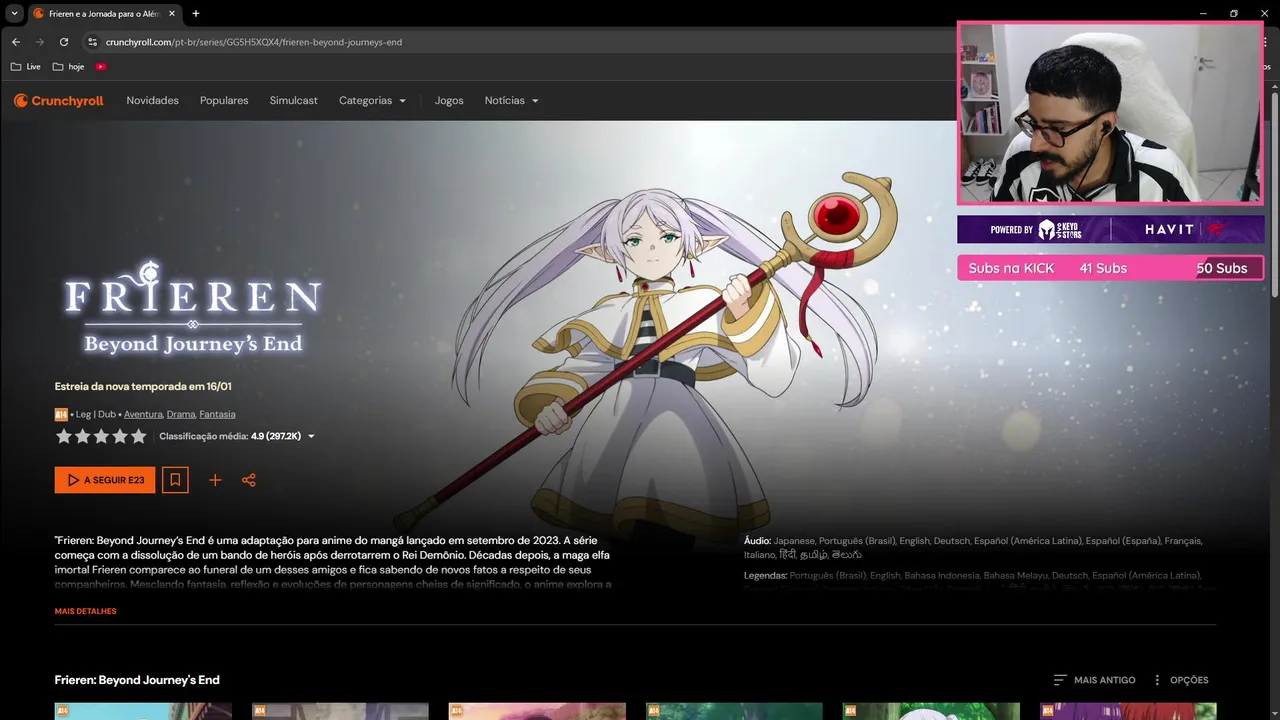
Task: Toggle the watchlist bookmark icon
Action: (175, 480)
